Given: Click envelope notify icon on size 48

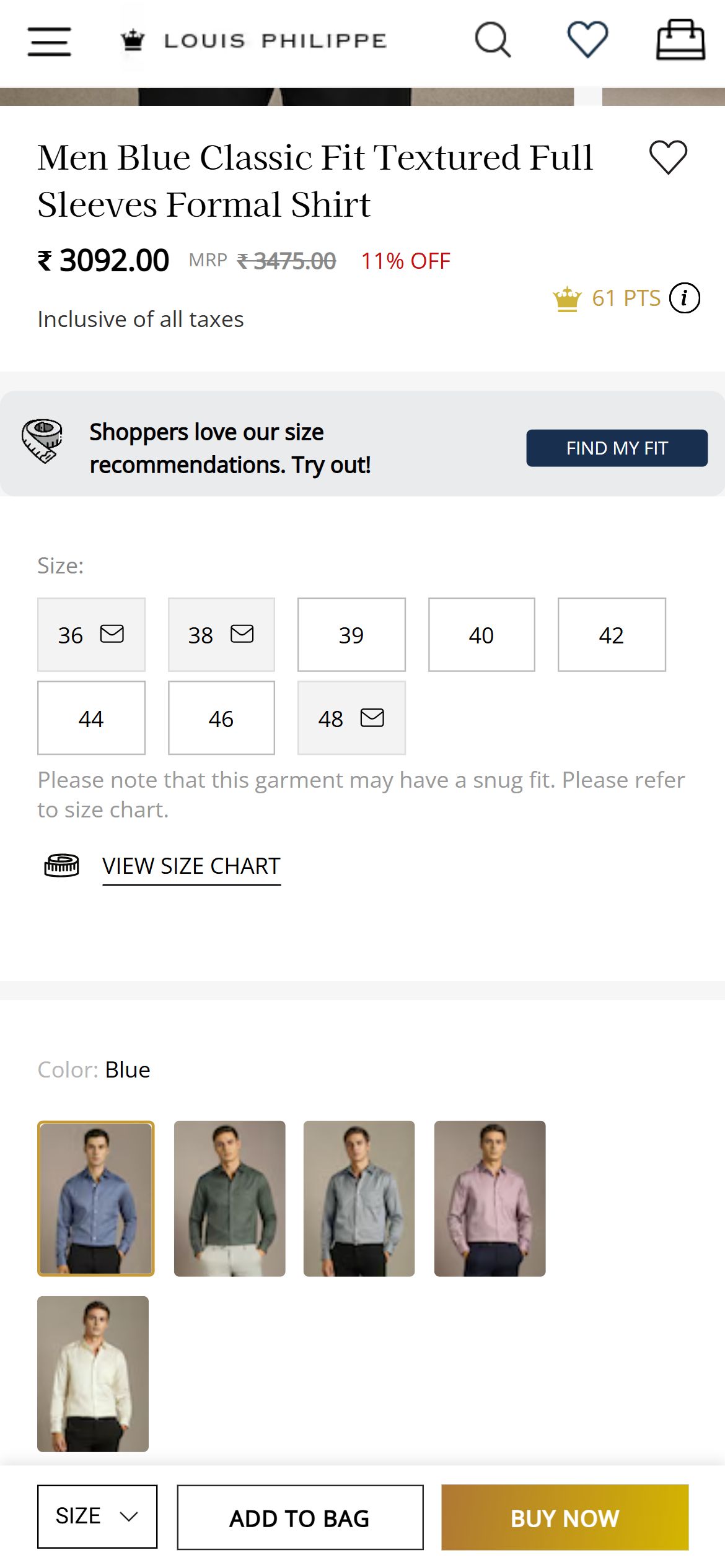Looking at the screenshot, I should [x=372, y=718].
